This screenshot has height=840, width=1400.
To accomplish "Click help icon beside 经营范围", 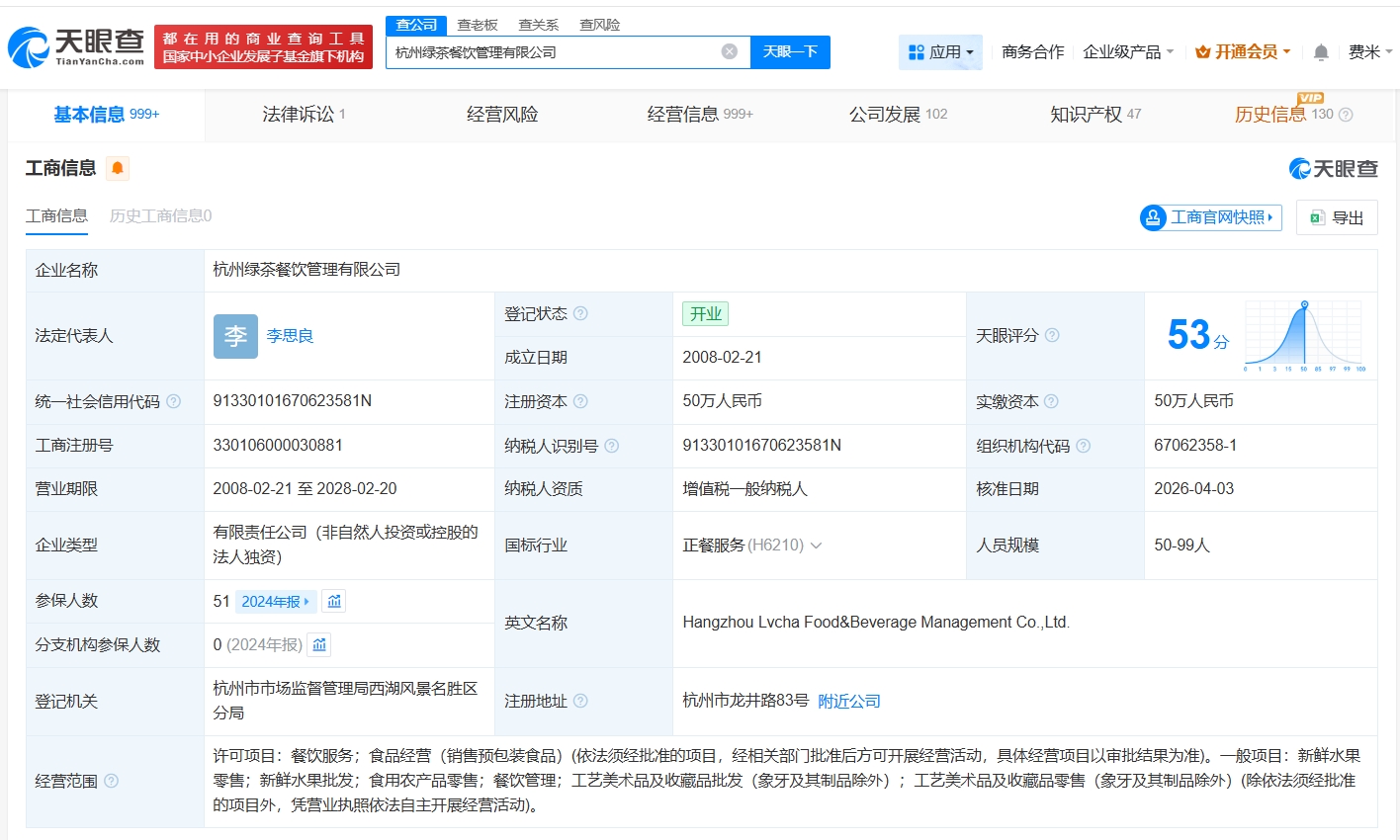I will pos(112,781).
